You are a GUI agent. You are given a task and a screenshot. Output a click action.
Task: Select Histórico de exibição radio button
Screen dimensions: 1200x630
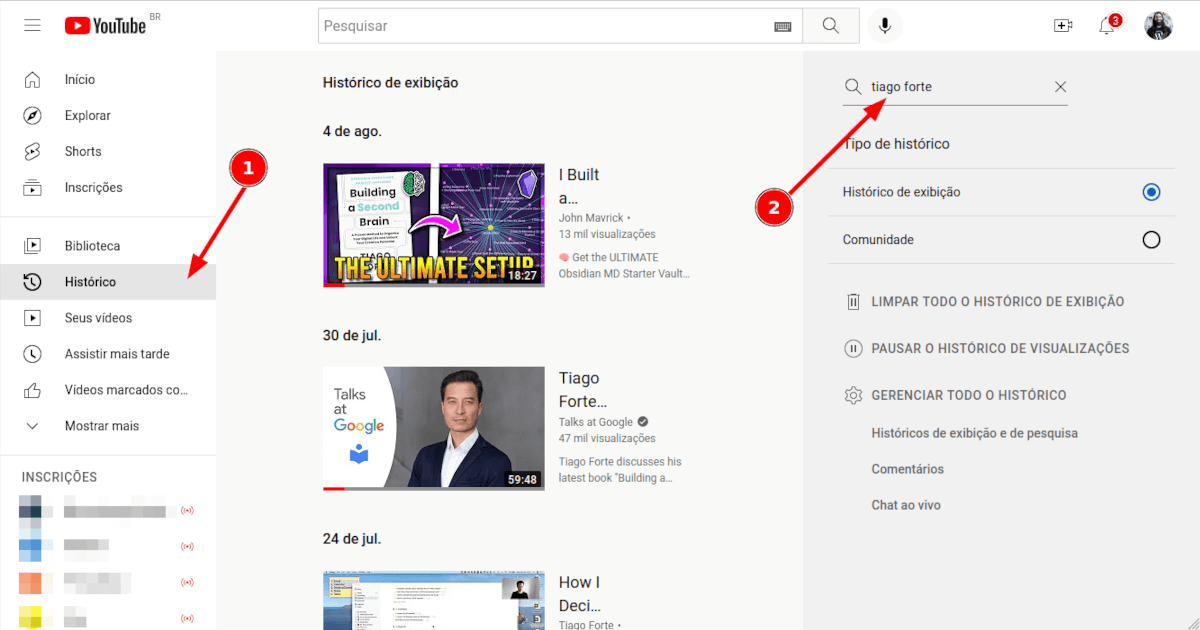(x=1151, y=192)
